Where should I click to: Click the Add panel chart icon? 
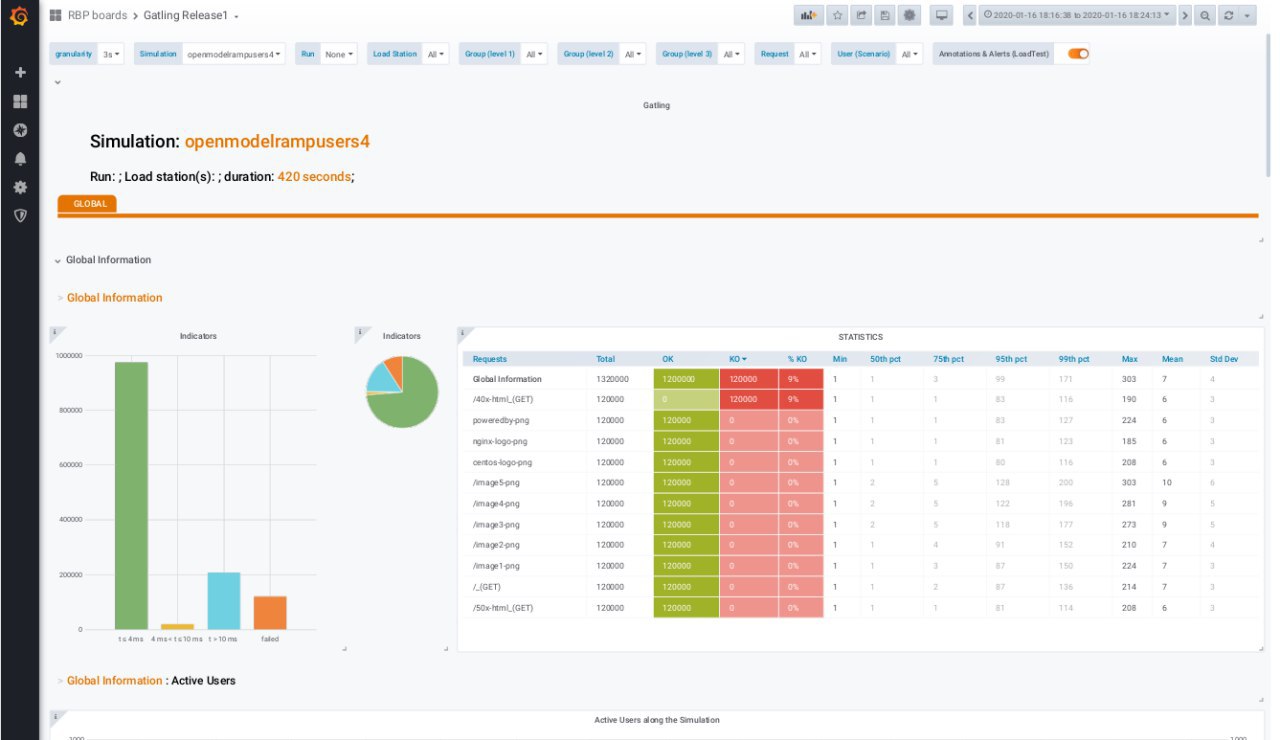click(807, 16)
